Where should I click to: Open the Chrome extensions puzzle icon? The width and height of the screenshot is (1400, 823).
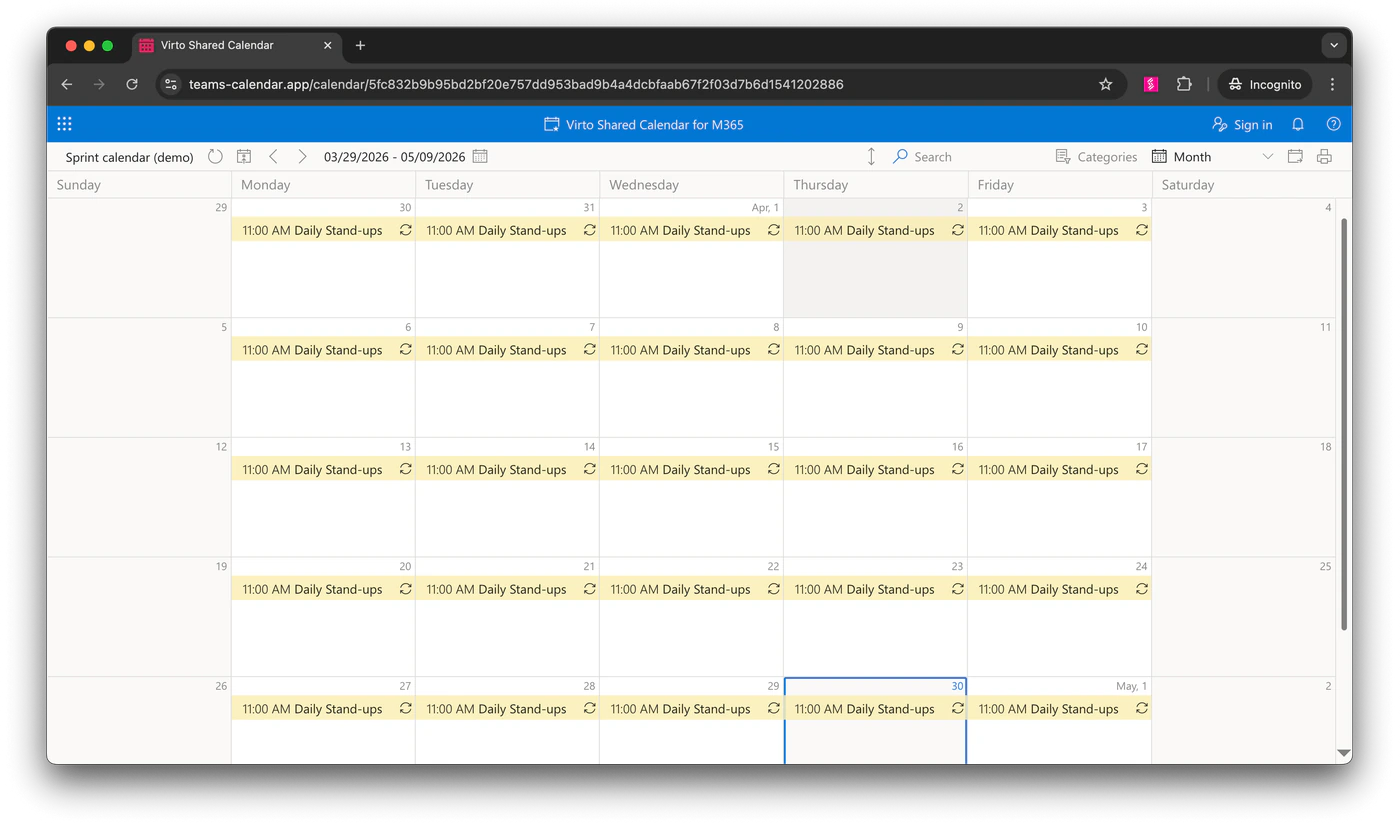coord(1184,85)
